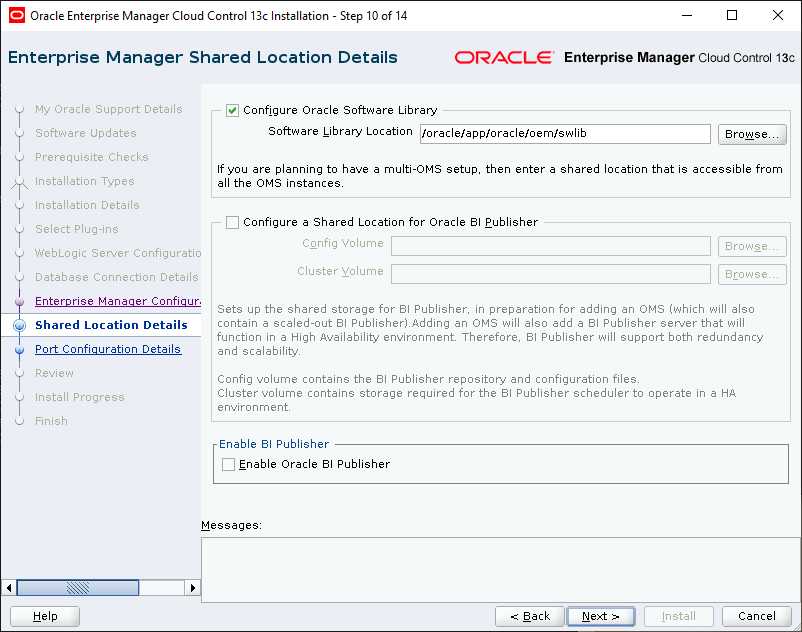802x632 pixels.
Task: Click the Installation Details step
Action: tap(87, 206)
